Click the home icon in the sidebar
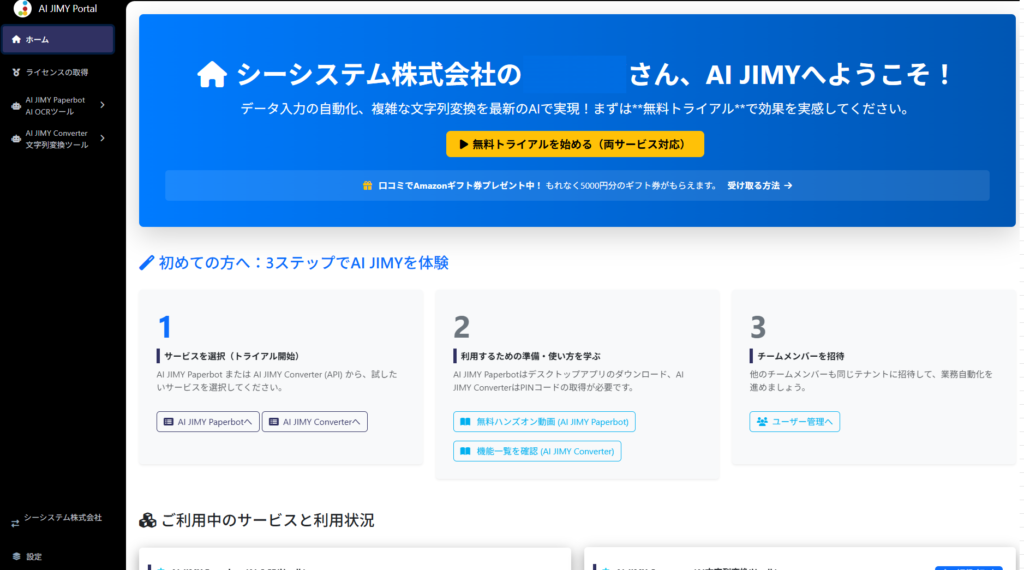Image resolution: width=1024 pixels, height=570 pixels. tap(16, 40)
